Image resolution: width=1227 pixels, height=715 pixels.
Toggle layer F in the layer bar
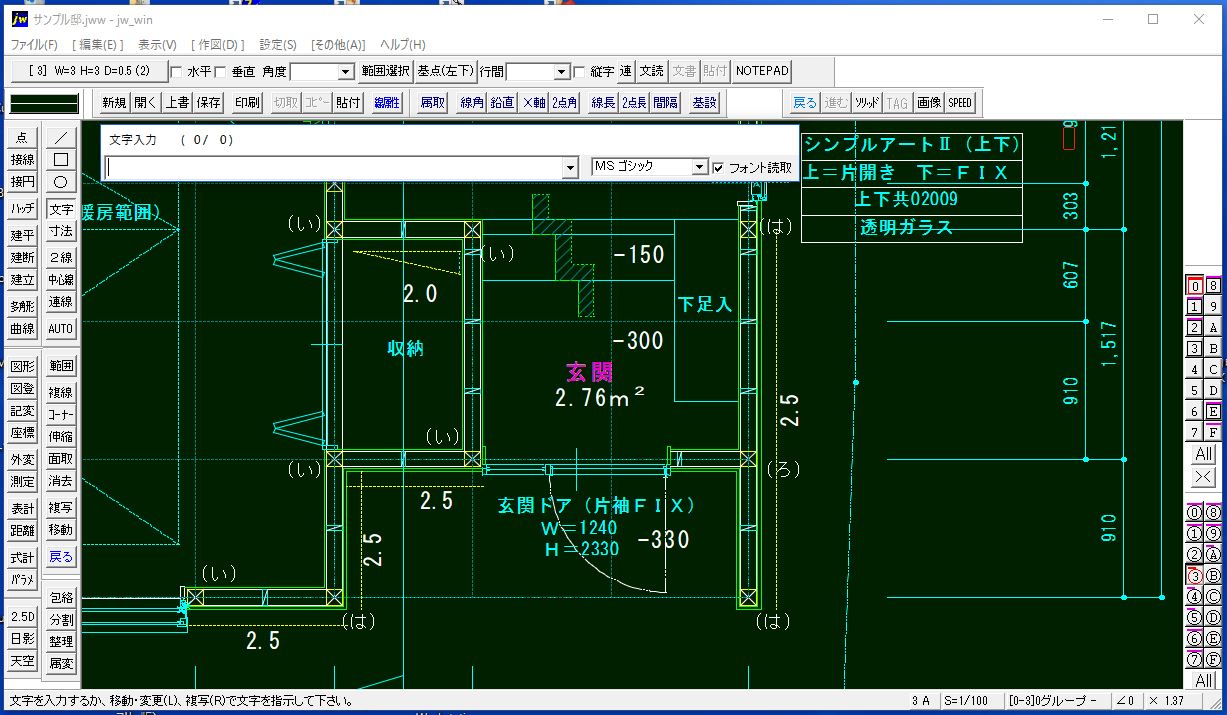pyautogui.click(x=1213, y=432)
